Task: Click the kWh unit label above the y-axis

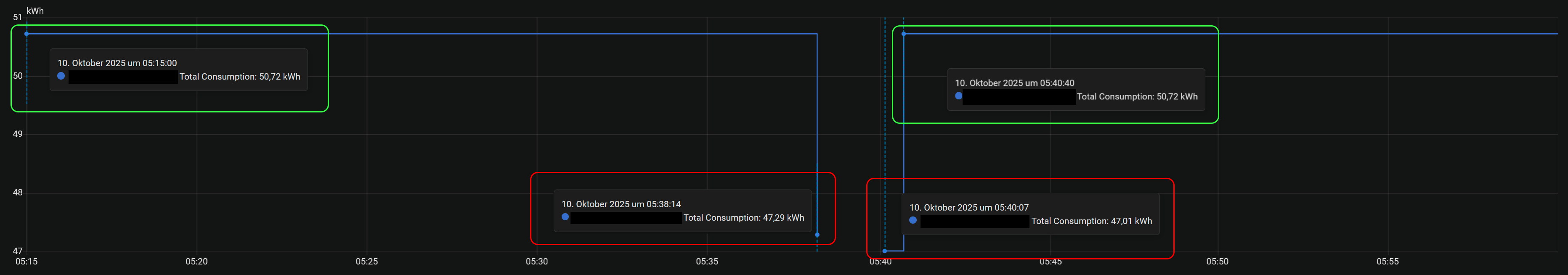Action: [x=34, y=11]
